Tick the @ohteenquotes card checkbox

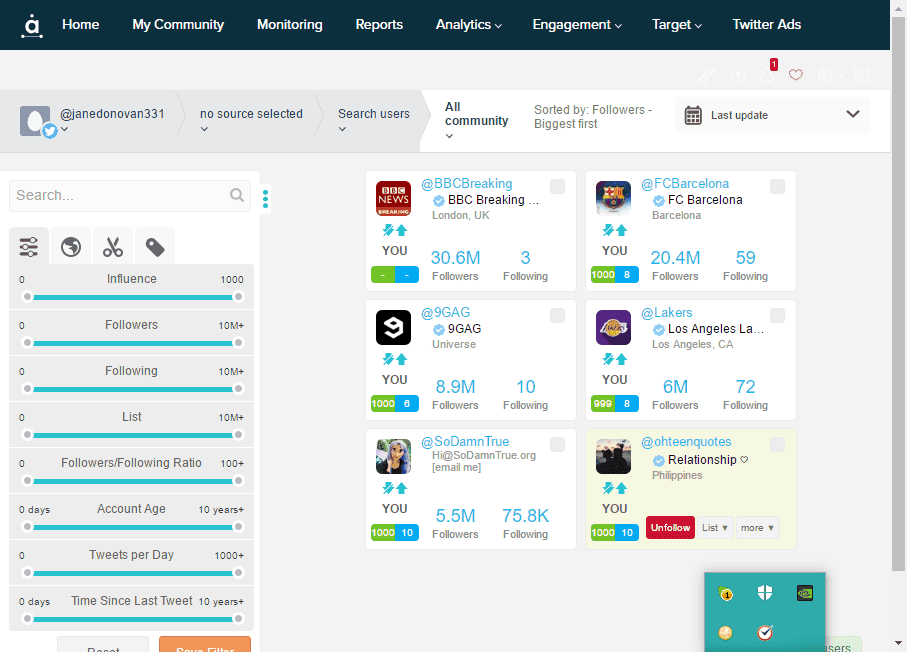[777, 444]
